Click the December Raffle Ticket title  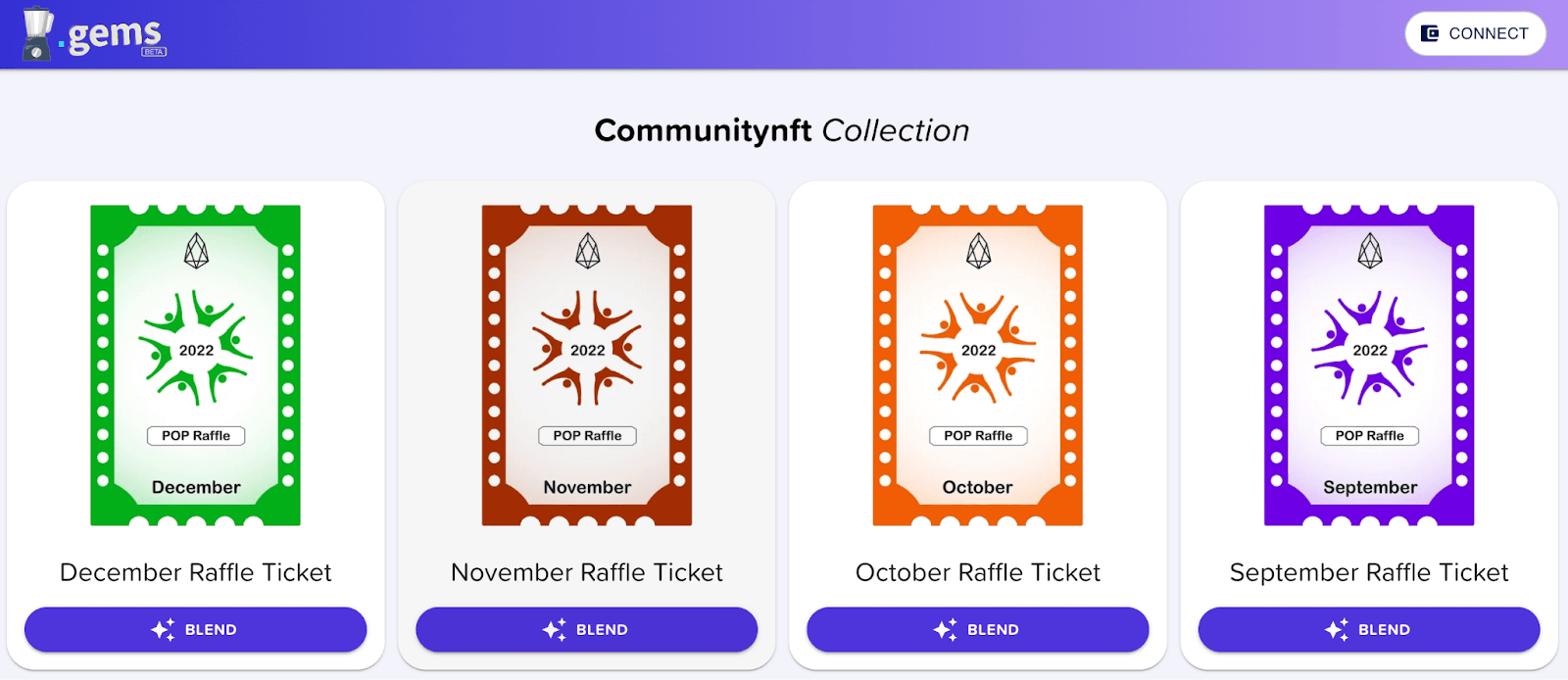195,572
